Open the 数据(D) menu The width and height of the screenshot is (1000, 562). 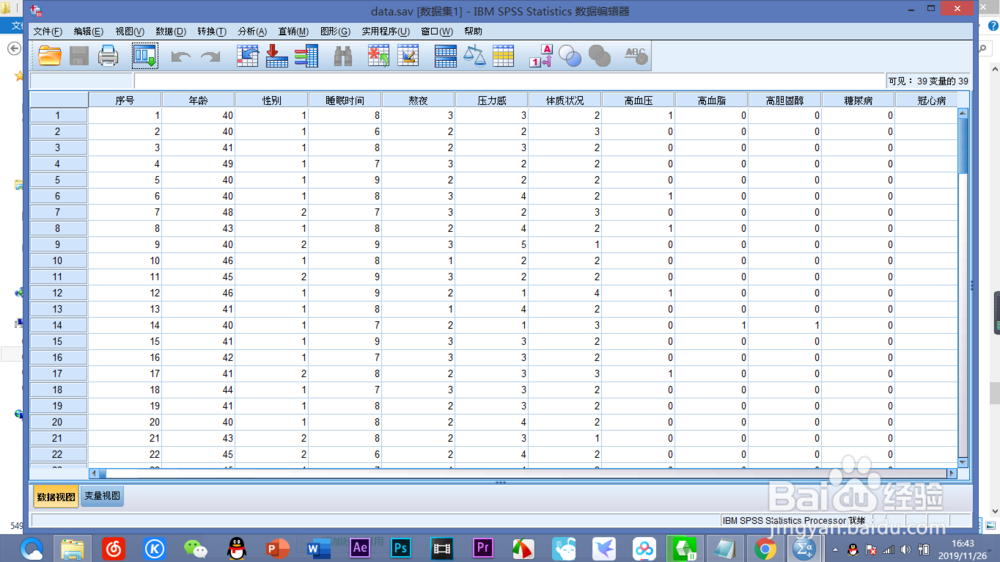[170, 31]
